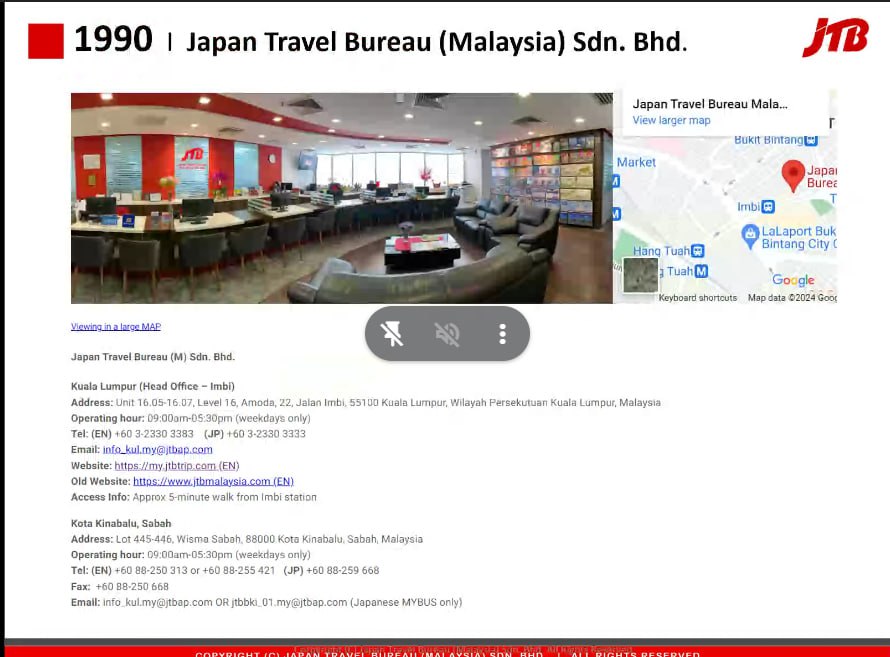Click 'Keyboard shortcuts' on the map

(698, 298)
